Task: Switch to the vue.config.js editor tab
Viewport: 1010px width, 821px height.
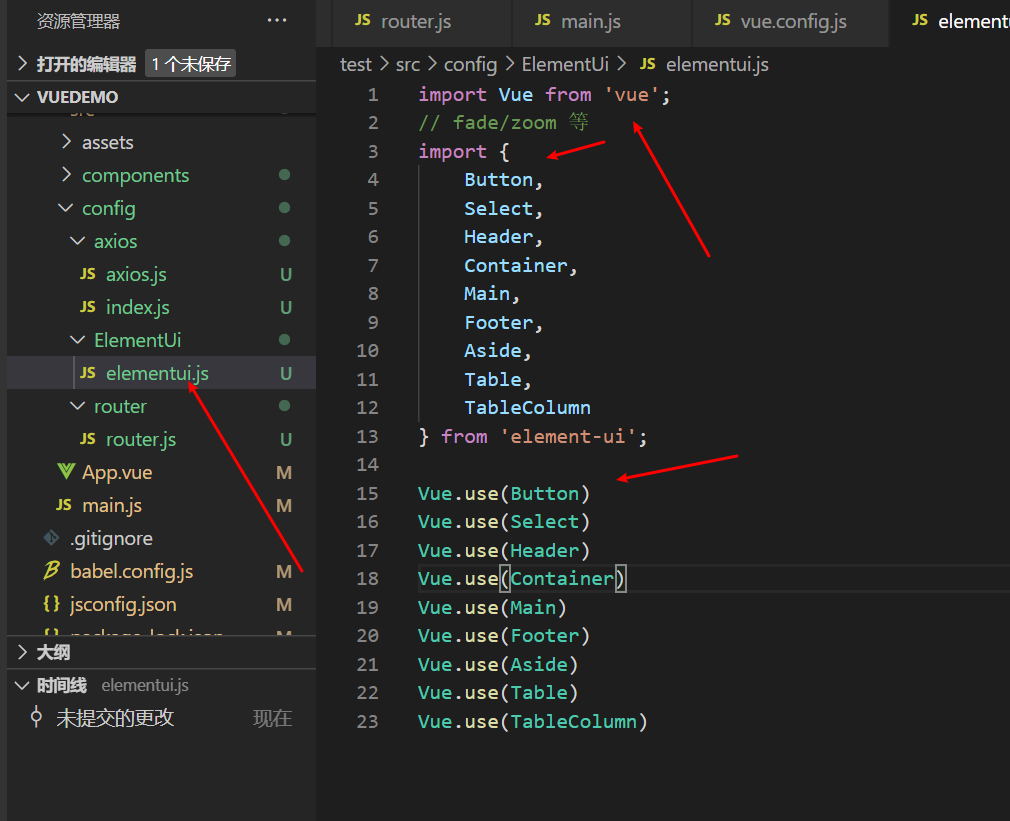Action: (x=790, y=23)
